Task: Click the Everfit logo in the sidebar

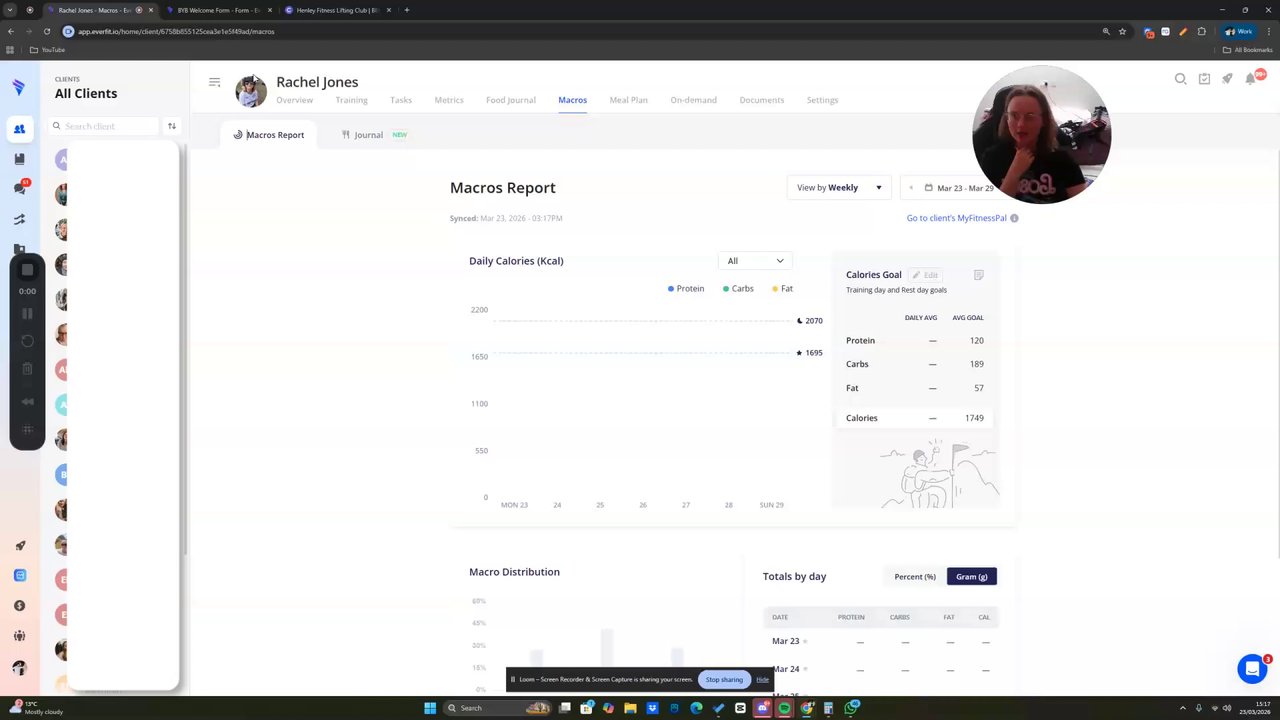Action: click(x=19, y=87)
